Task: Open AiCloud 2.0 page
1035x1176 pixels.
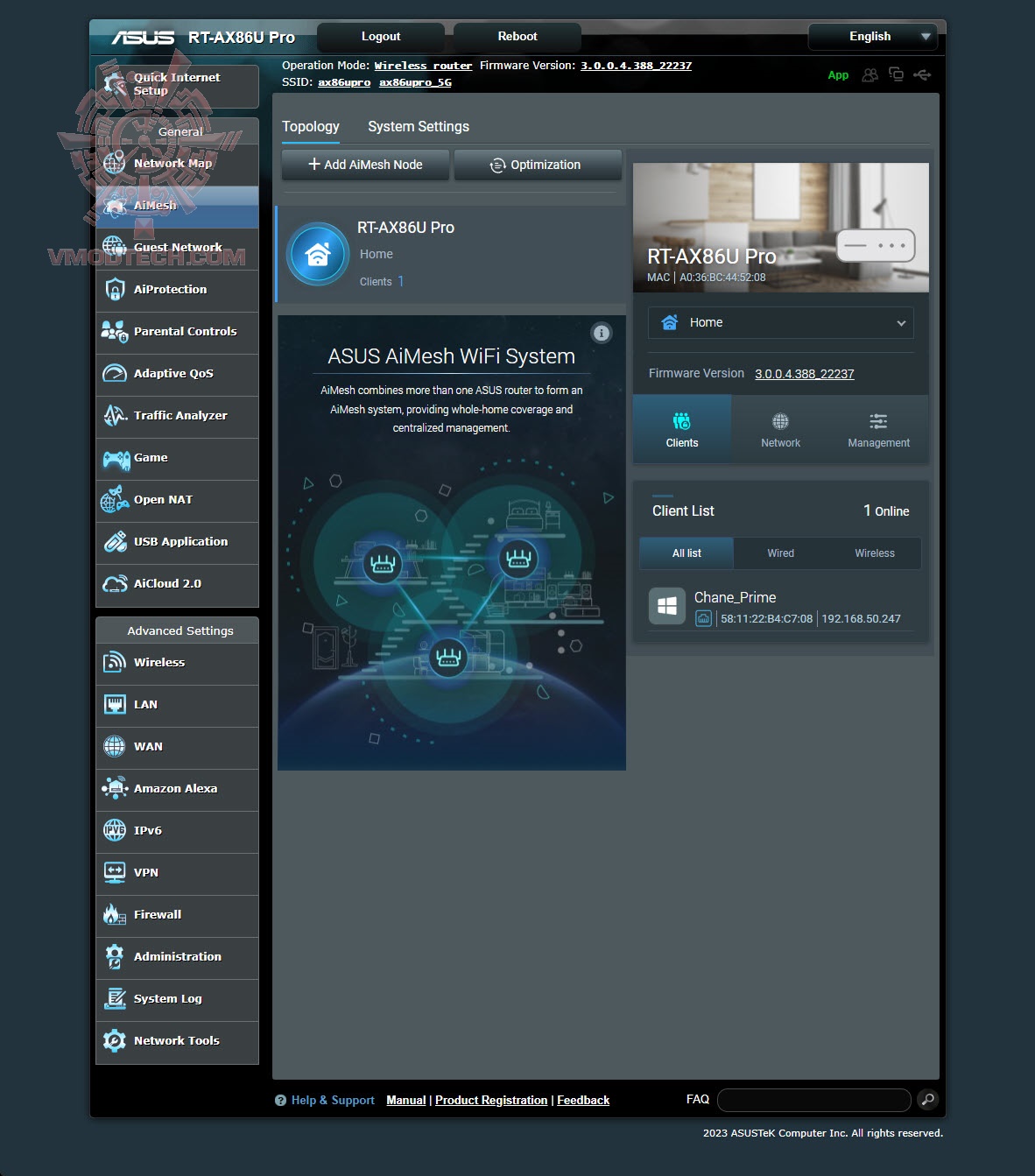Action: (x=177, y=584)
